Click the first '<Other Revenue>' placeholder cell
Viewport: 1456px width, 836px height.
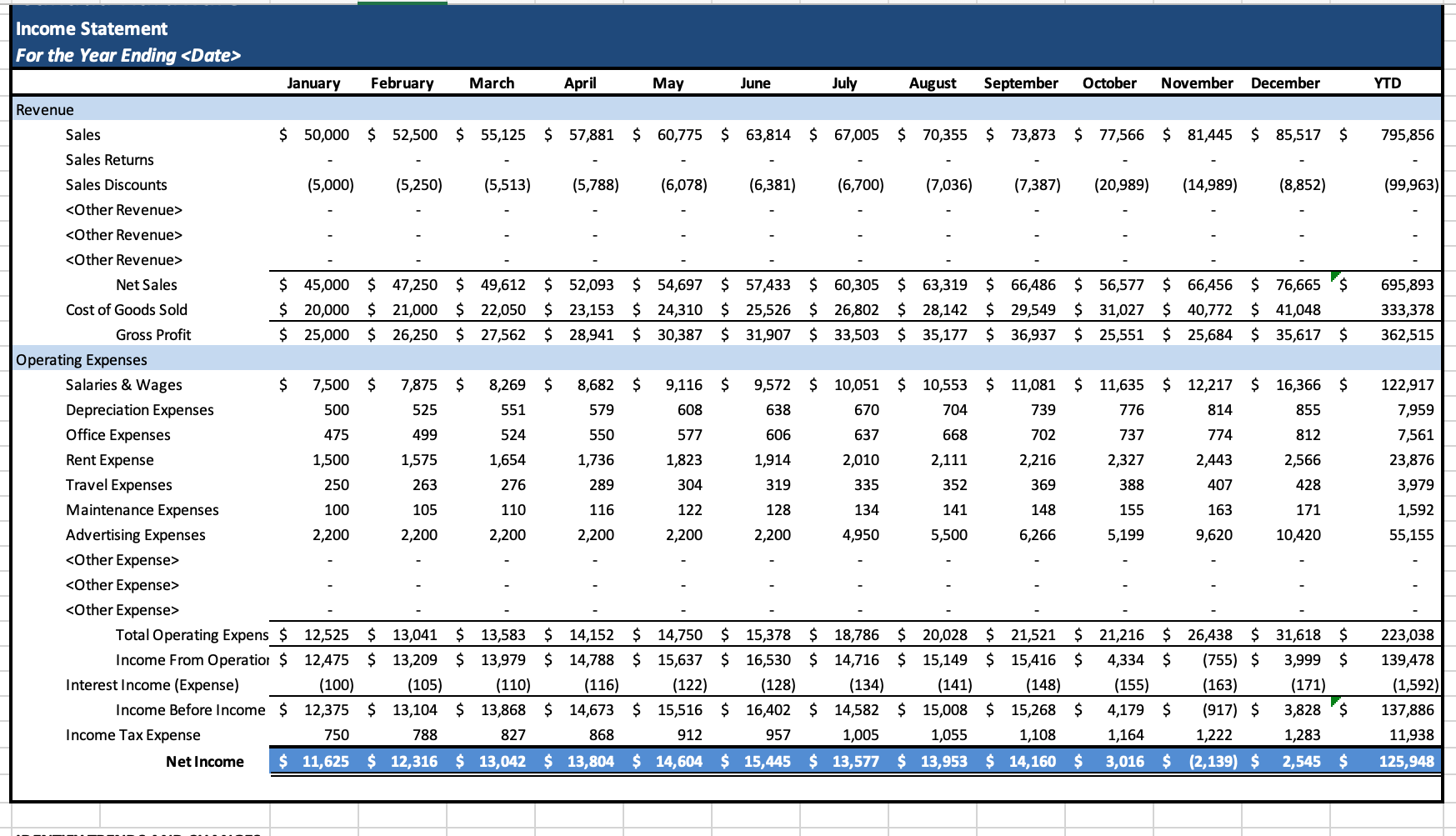pyautogui.click(x=123, y=209)
